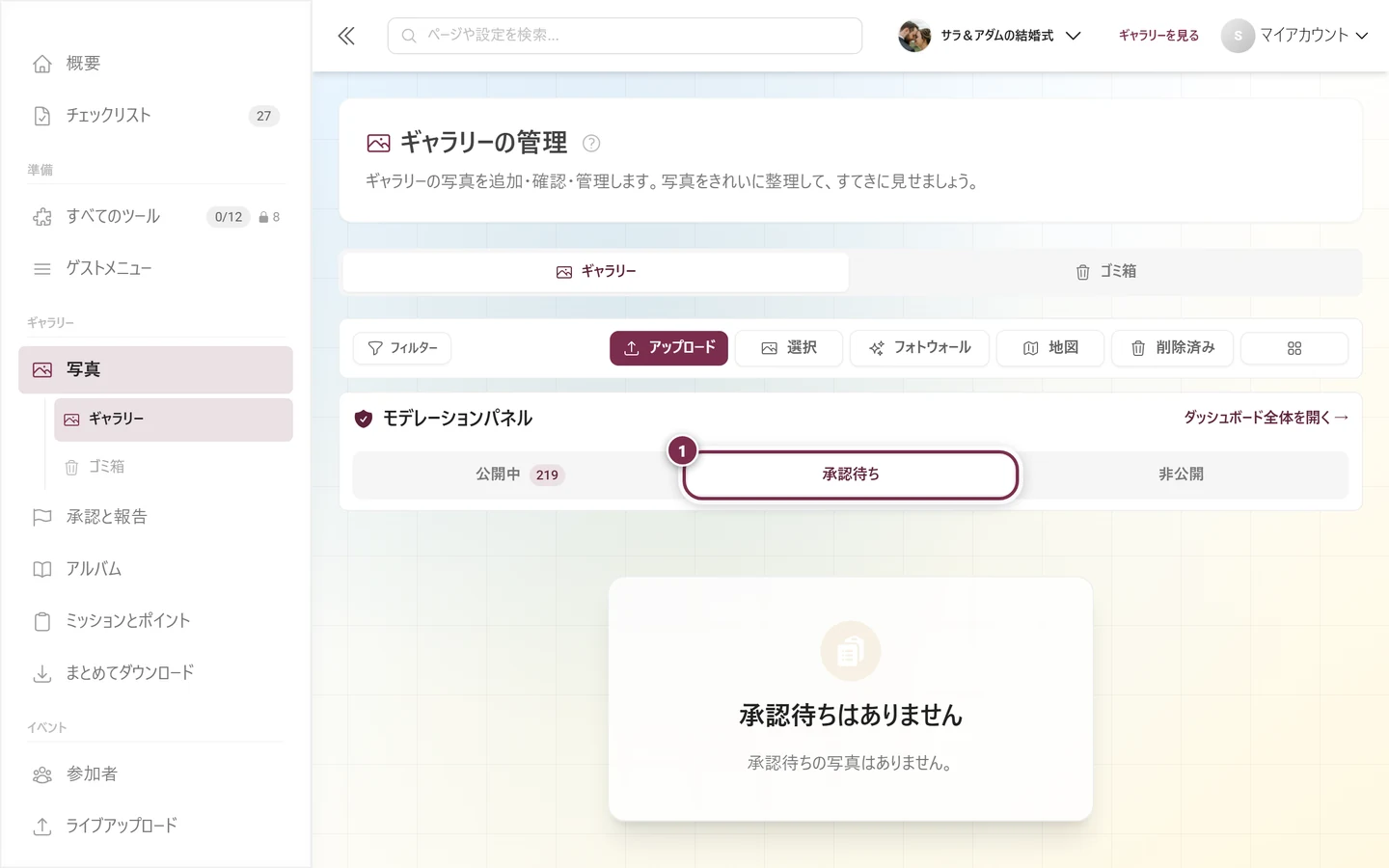
Task: Switch to the ギャラリー main tab
Action: coord(595,272)
